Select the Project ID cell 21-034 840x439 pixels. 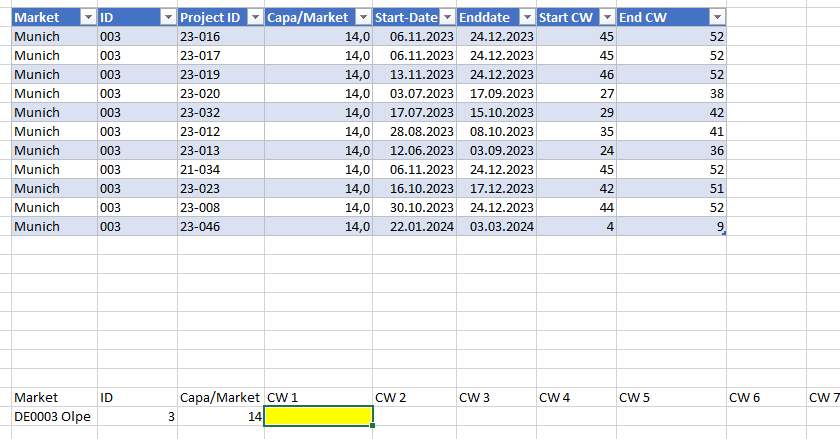pos(221,169)
